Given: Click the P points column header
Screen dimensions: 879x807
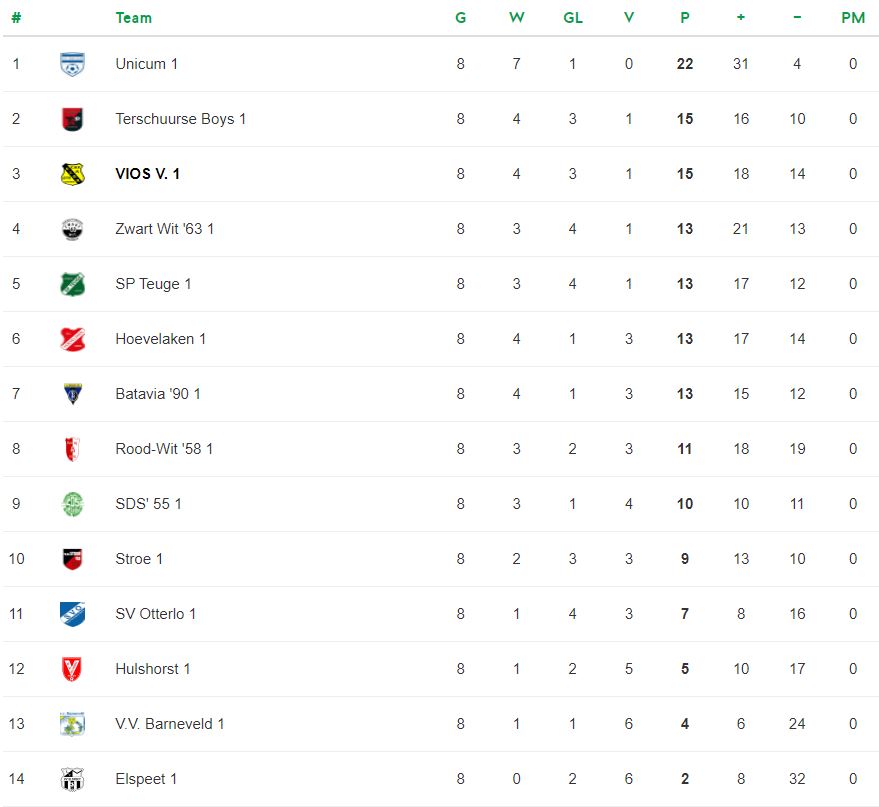Looking at the screenshot, I should click(x=685, y=18).
